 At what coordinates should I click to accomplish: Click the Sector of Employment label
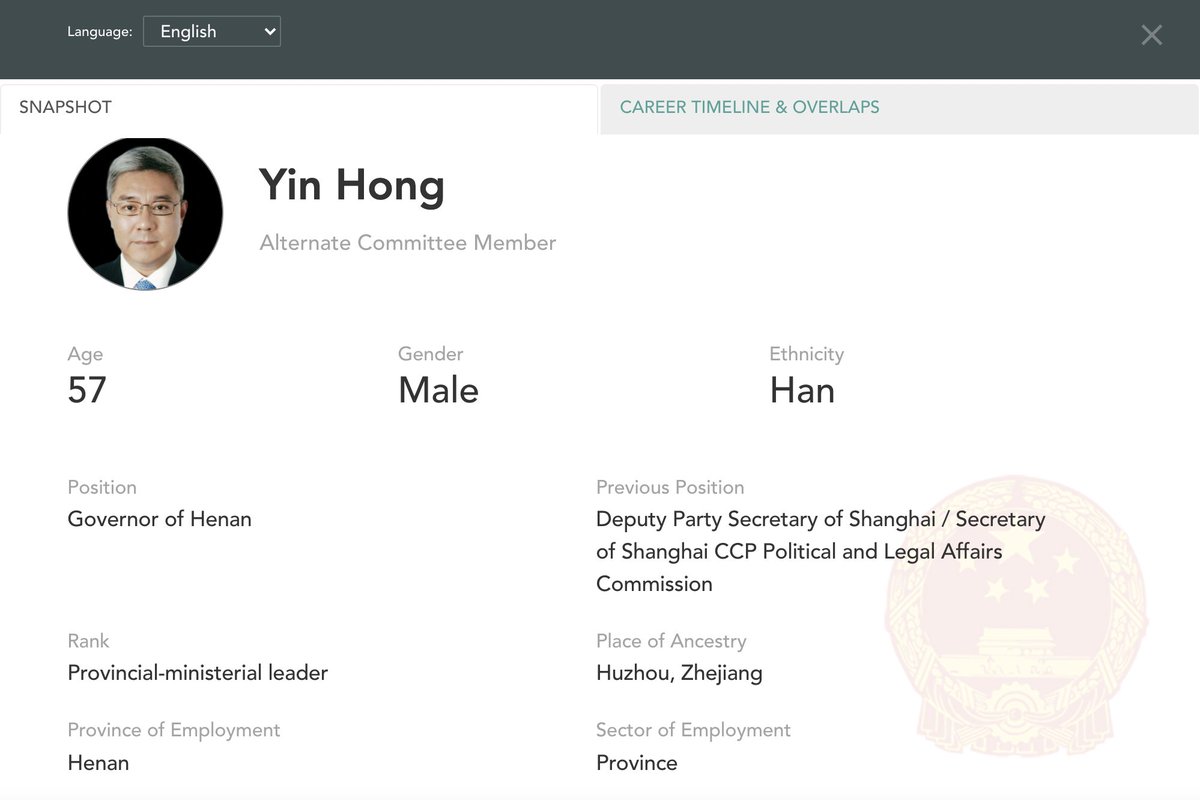[x=693, y=730]
